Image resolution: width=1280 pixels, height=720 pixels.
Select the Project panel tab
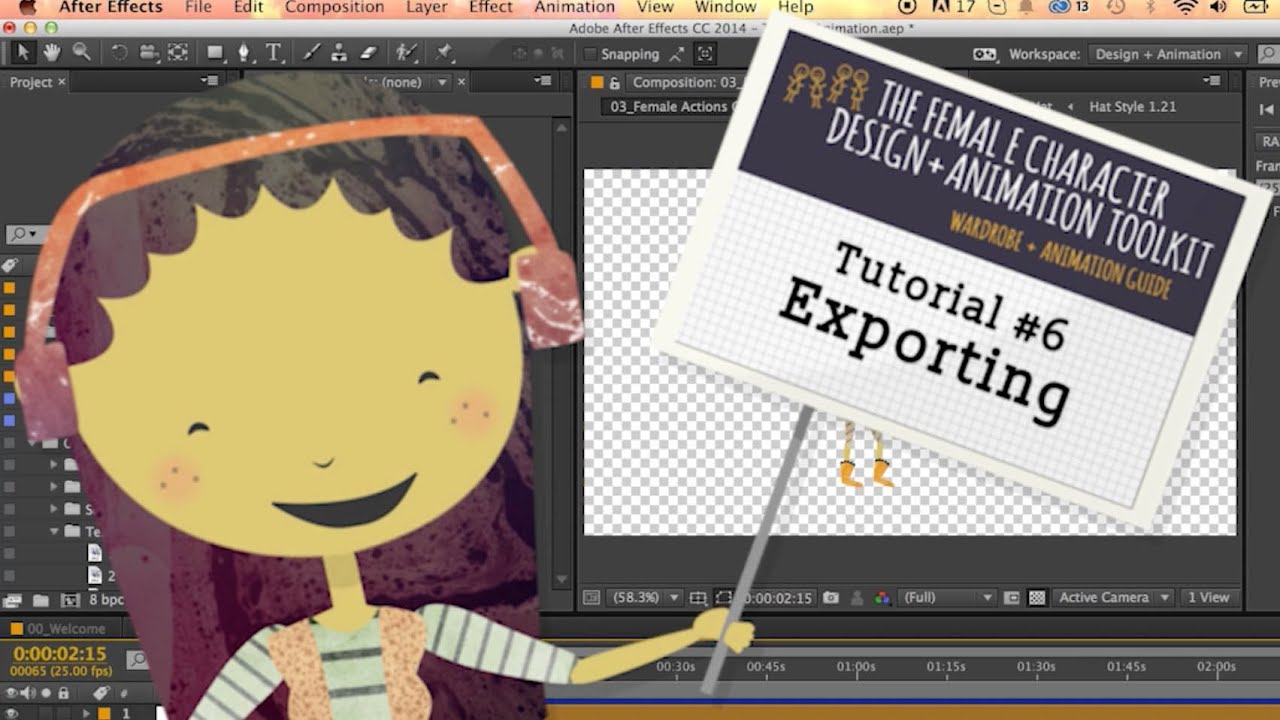click(31, 82)
